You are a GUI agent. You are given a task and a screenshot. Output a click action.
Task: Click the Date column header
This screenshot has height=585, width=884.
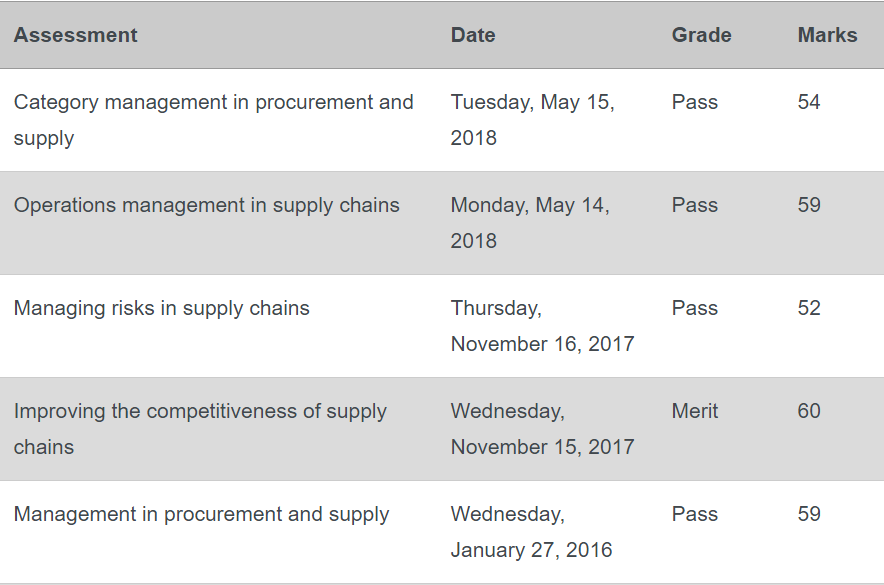coord(473,35)
